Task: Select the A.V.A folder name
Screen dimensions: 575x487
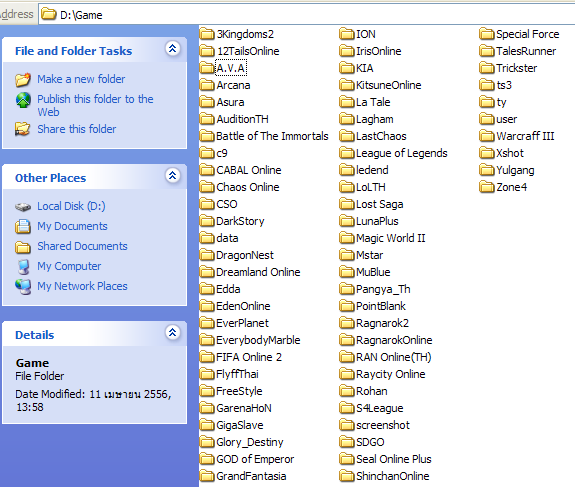Action: coord(231,68)
